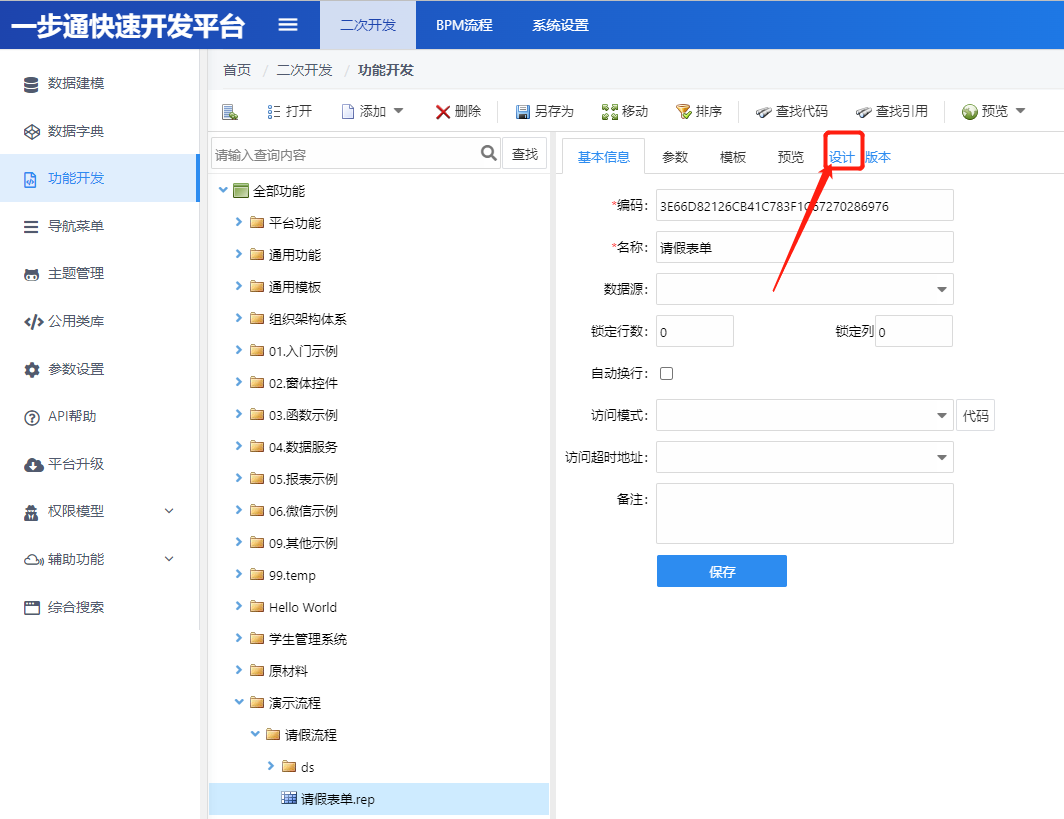Open the 系统设置 top tab
The image size is (1064, 819).
tap(560, 25)
